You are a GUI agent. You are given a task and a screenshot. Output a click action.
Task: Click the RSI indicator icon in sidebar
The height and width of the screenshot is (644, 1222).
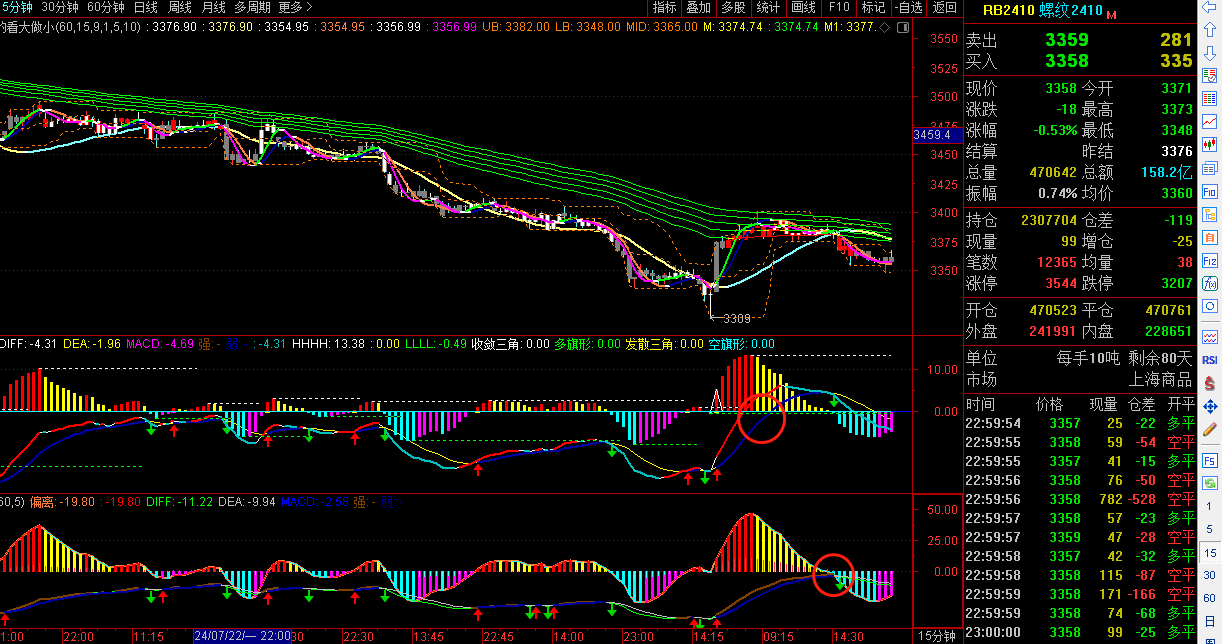[1210, 360]
